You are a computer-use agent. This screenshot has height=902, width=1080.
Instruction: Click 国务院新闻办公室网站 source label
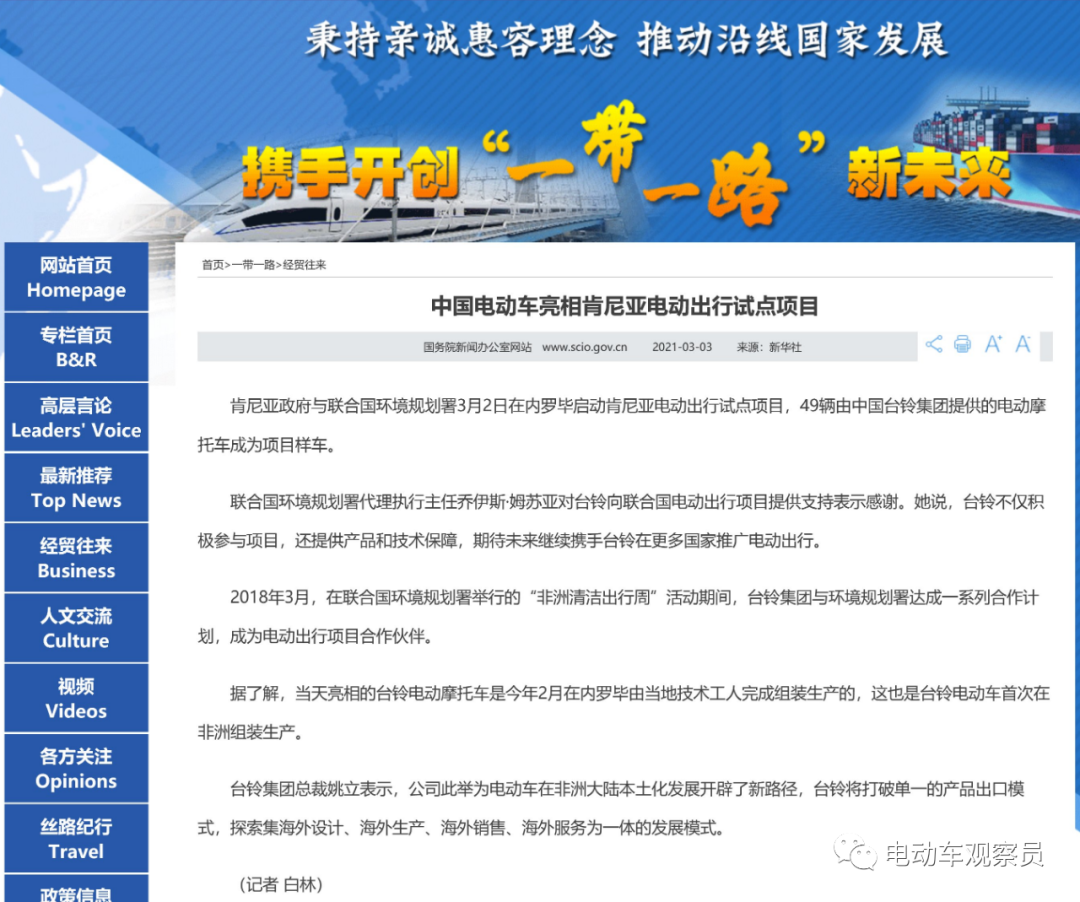[477, 347]
